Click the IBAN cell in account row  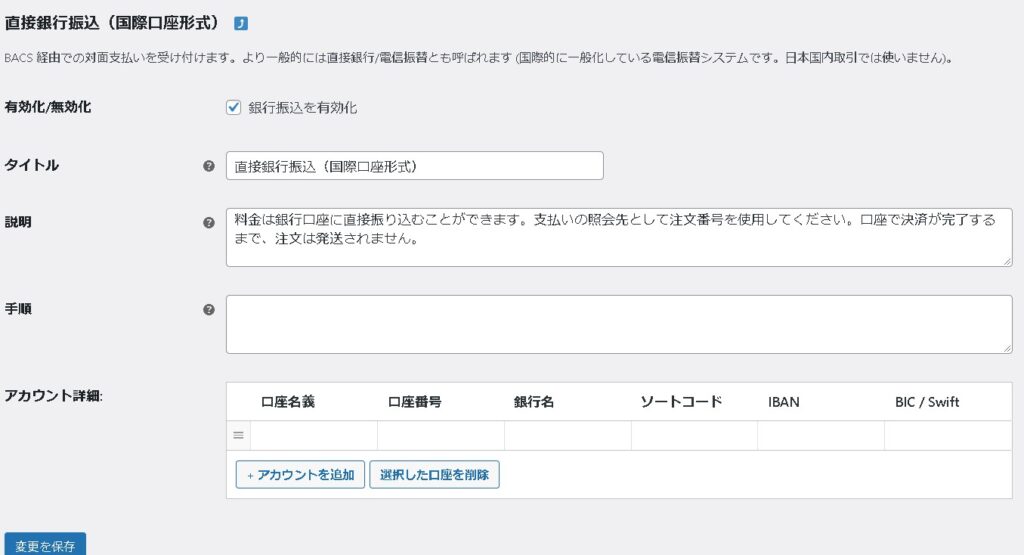820,435
